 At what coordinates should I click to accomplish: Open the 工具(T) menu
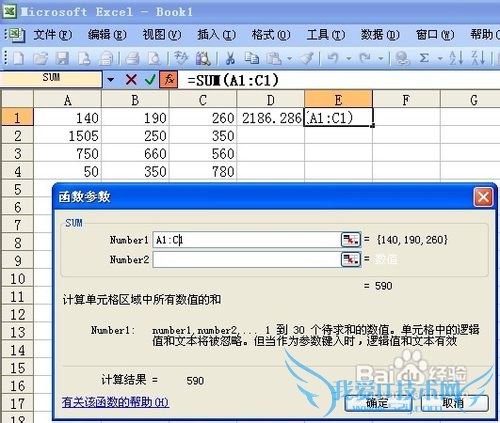326,35
